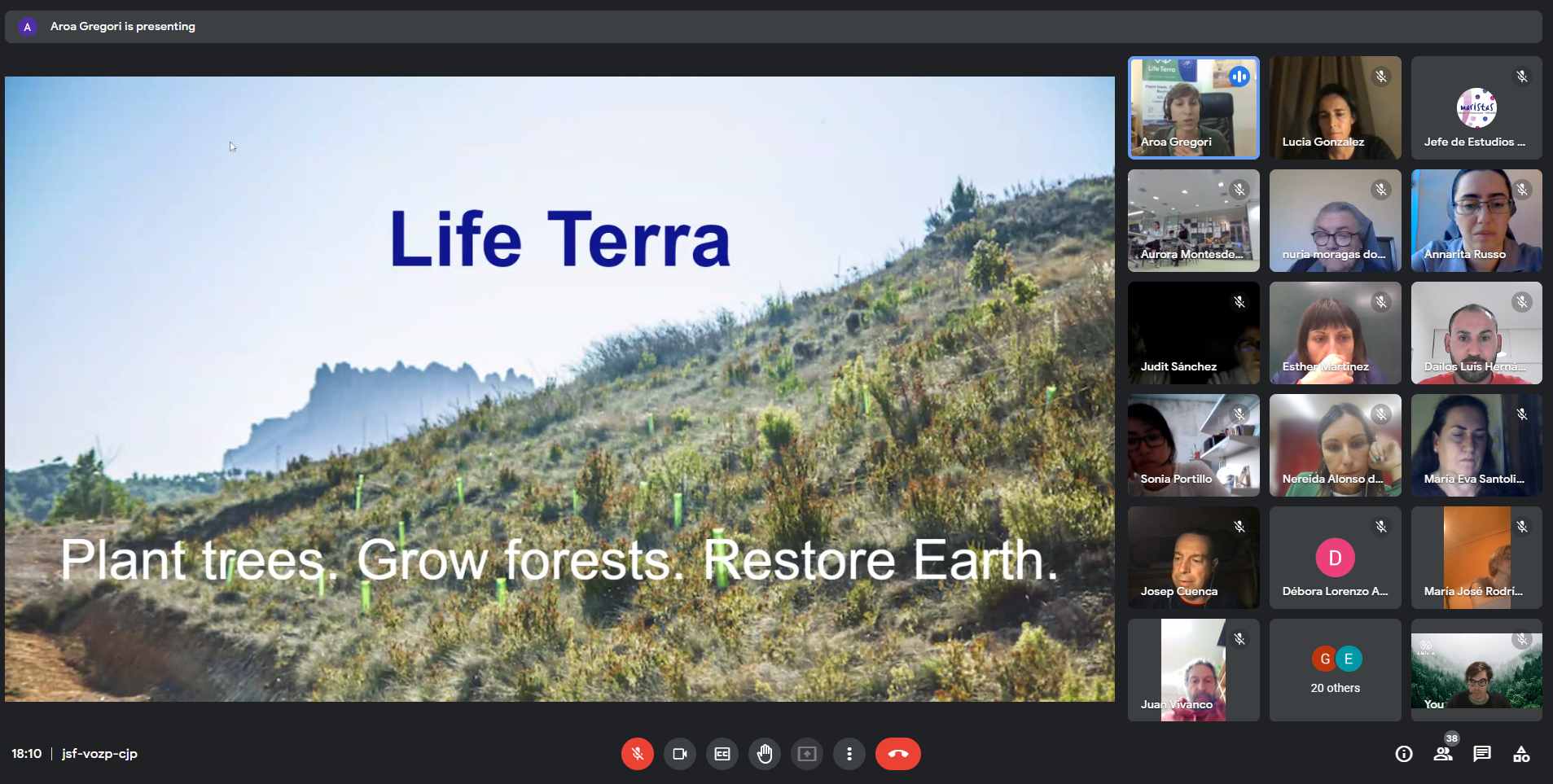Select Dailos Luis Herna... video tile
The height and width of the screenshot is (784, 1553).
coord(1476,333)
